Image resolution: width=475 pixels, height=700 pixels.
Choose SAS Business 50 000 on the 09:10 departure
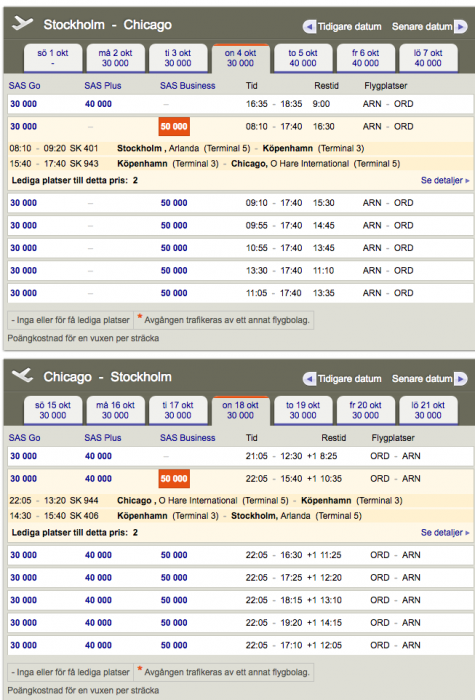[174, 203]
